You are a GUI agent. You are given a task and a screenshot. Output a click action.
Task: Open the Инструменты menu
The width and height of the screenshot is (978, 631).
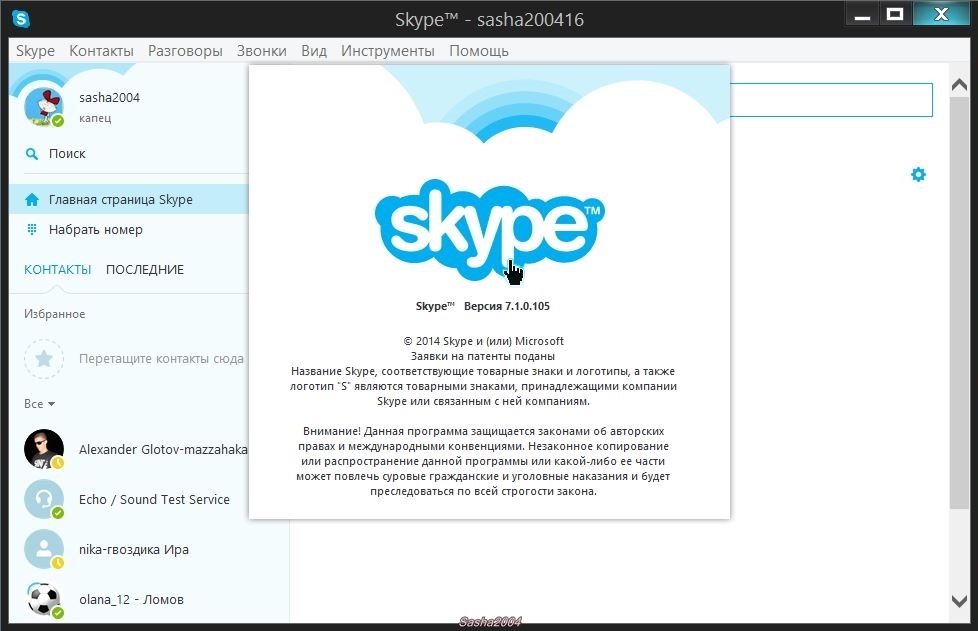(387, 51)
